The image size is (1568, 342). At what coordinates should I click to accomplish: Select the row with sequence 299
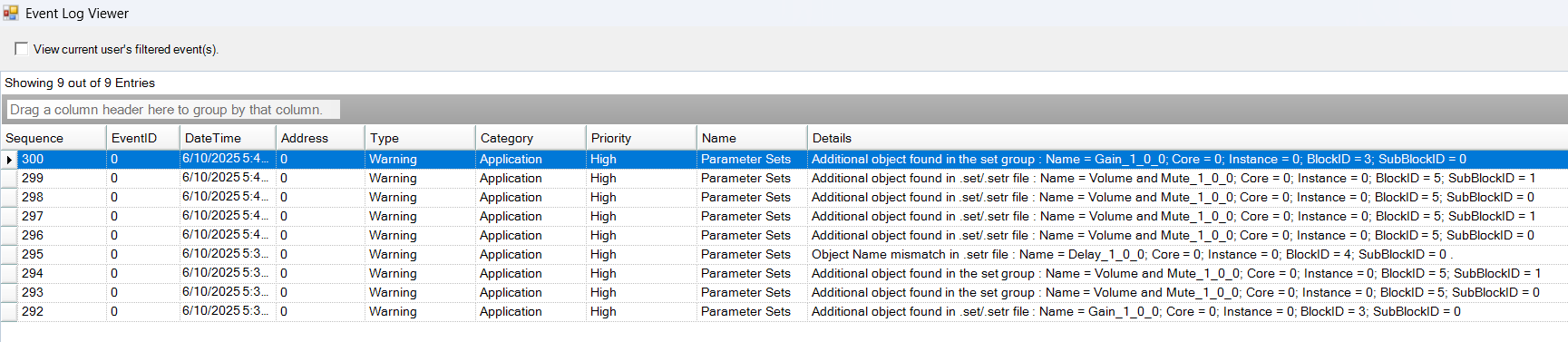click(x=784, y=179)
